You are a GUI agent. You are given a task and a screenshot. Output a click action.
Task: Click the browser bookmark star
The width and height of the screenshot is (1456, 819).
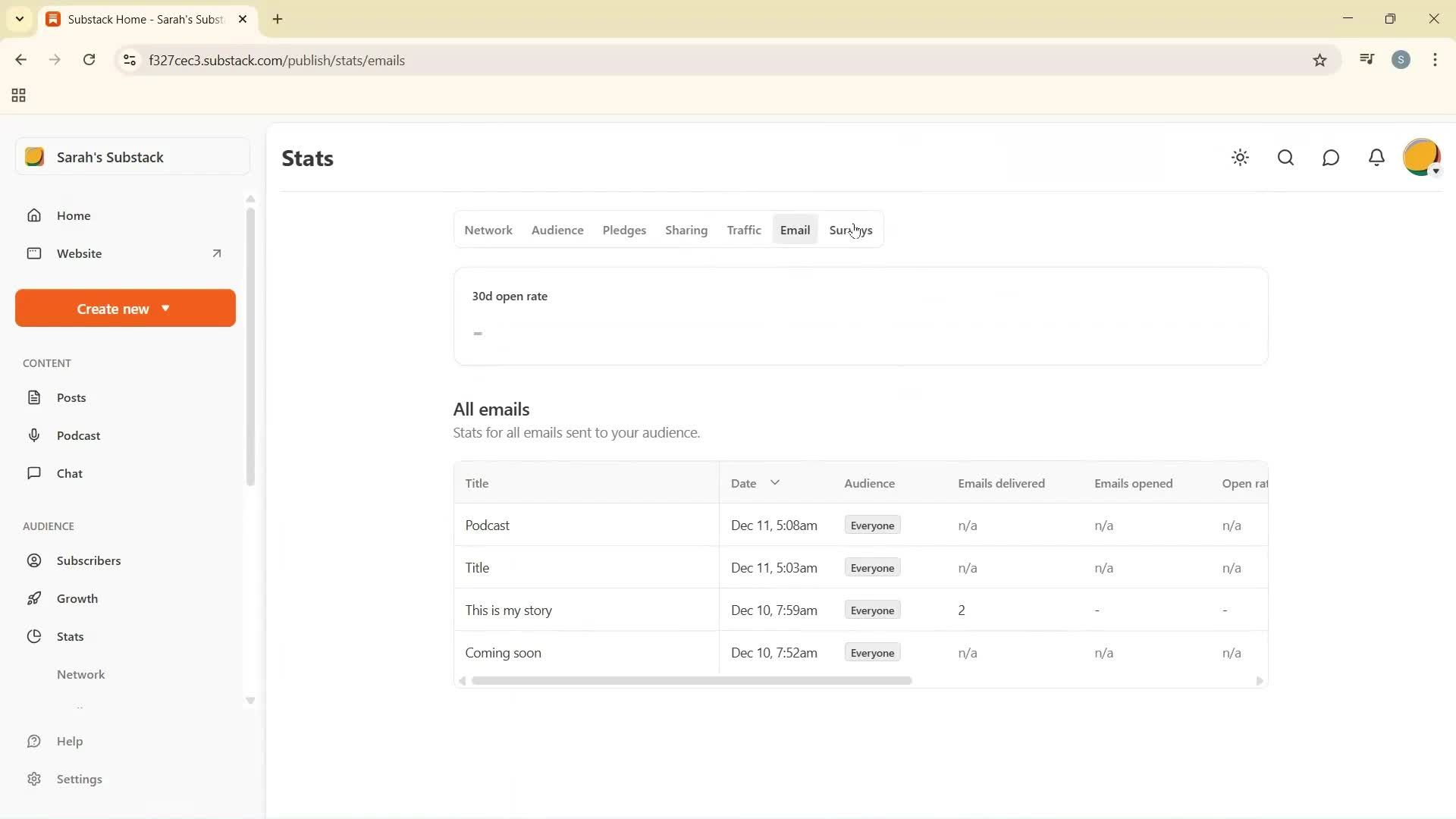[1319, 60]
